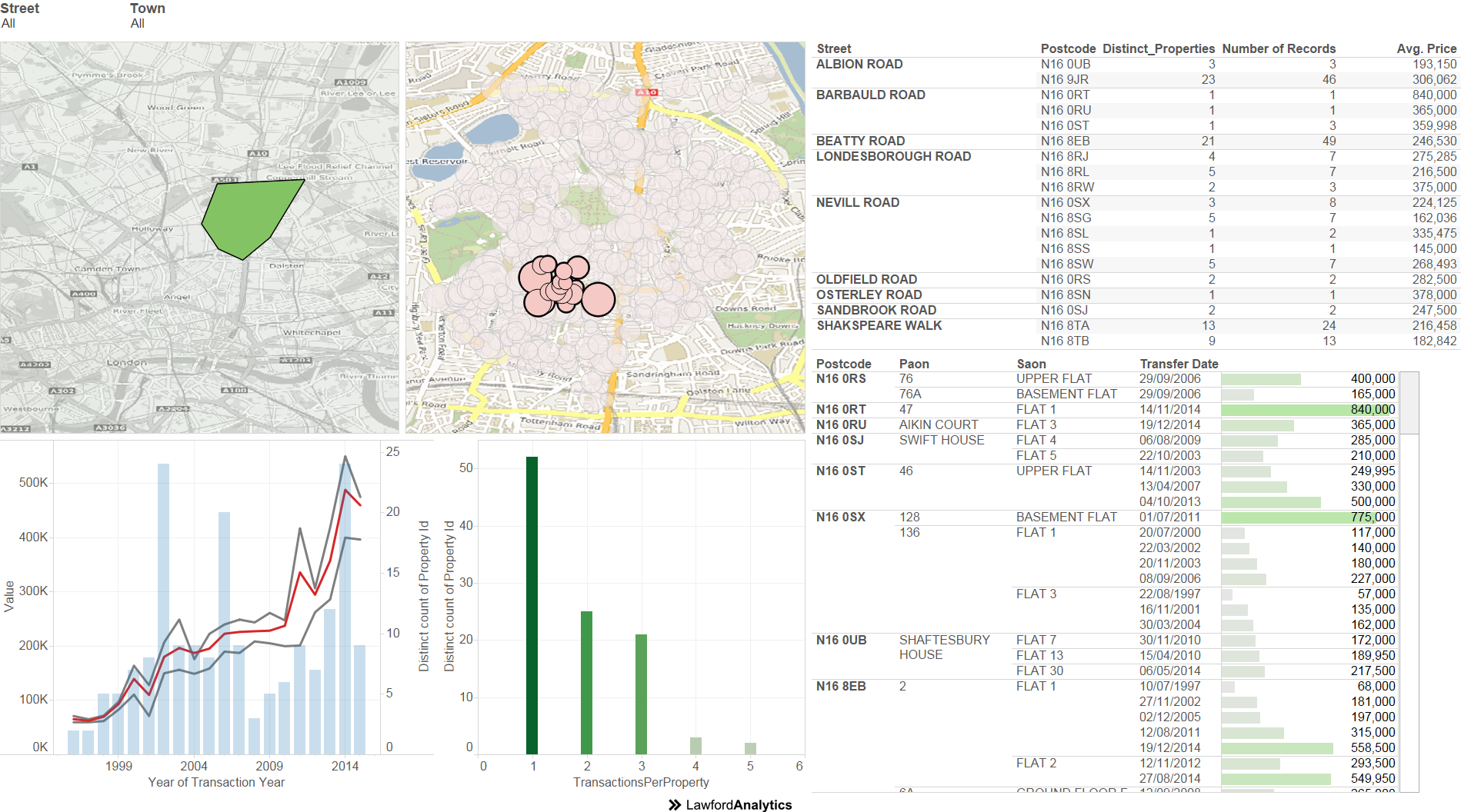The width and height of the screenshot is (1461, 812).
Task: Select the SHAKSPEARE WALK street label
Action: click(879, 326)
